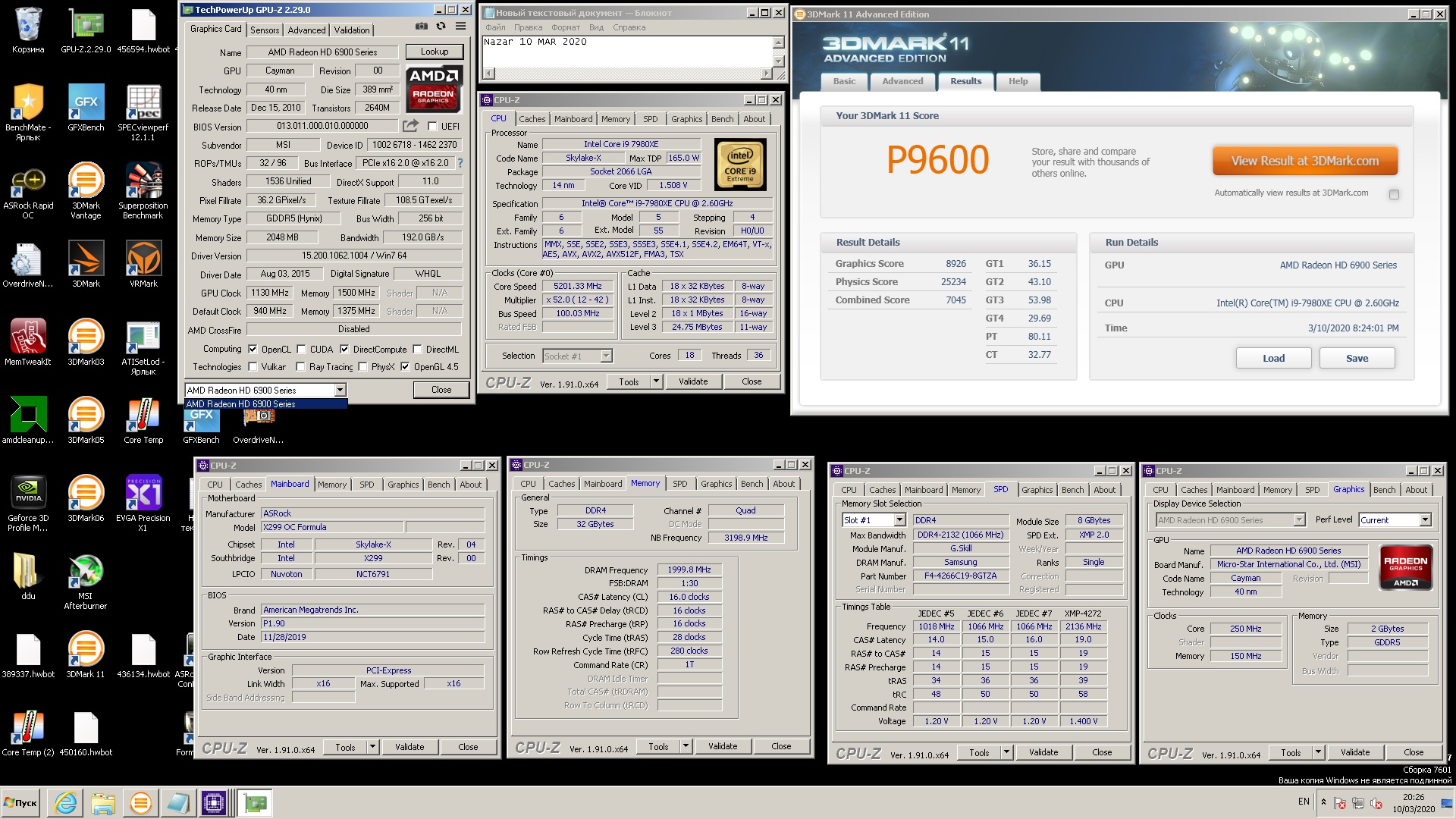
Task: Click Validate in CPU-Z Graphics window
Action: pos(1355,752)
